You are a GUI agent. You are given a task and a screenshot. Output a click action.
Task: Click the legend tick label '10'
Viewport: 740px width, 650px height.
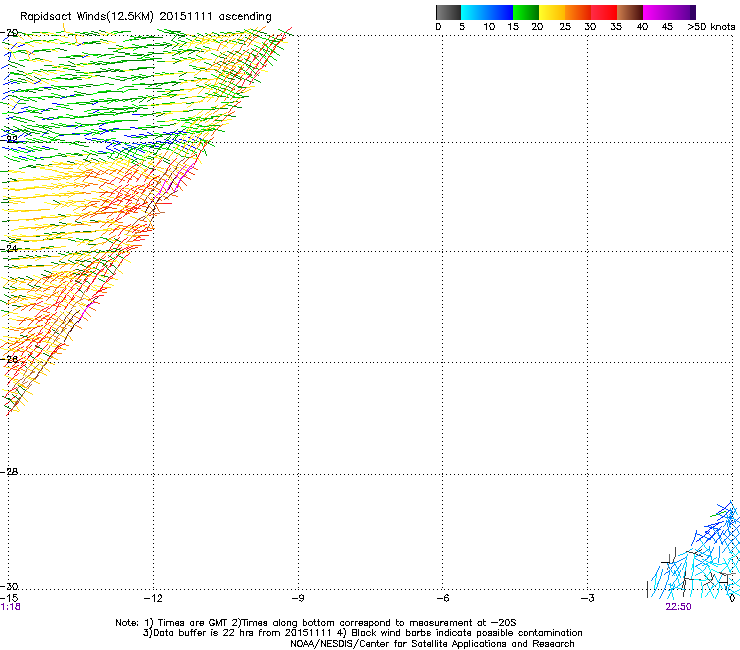488,27
